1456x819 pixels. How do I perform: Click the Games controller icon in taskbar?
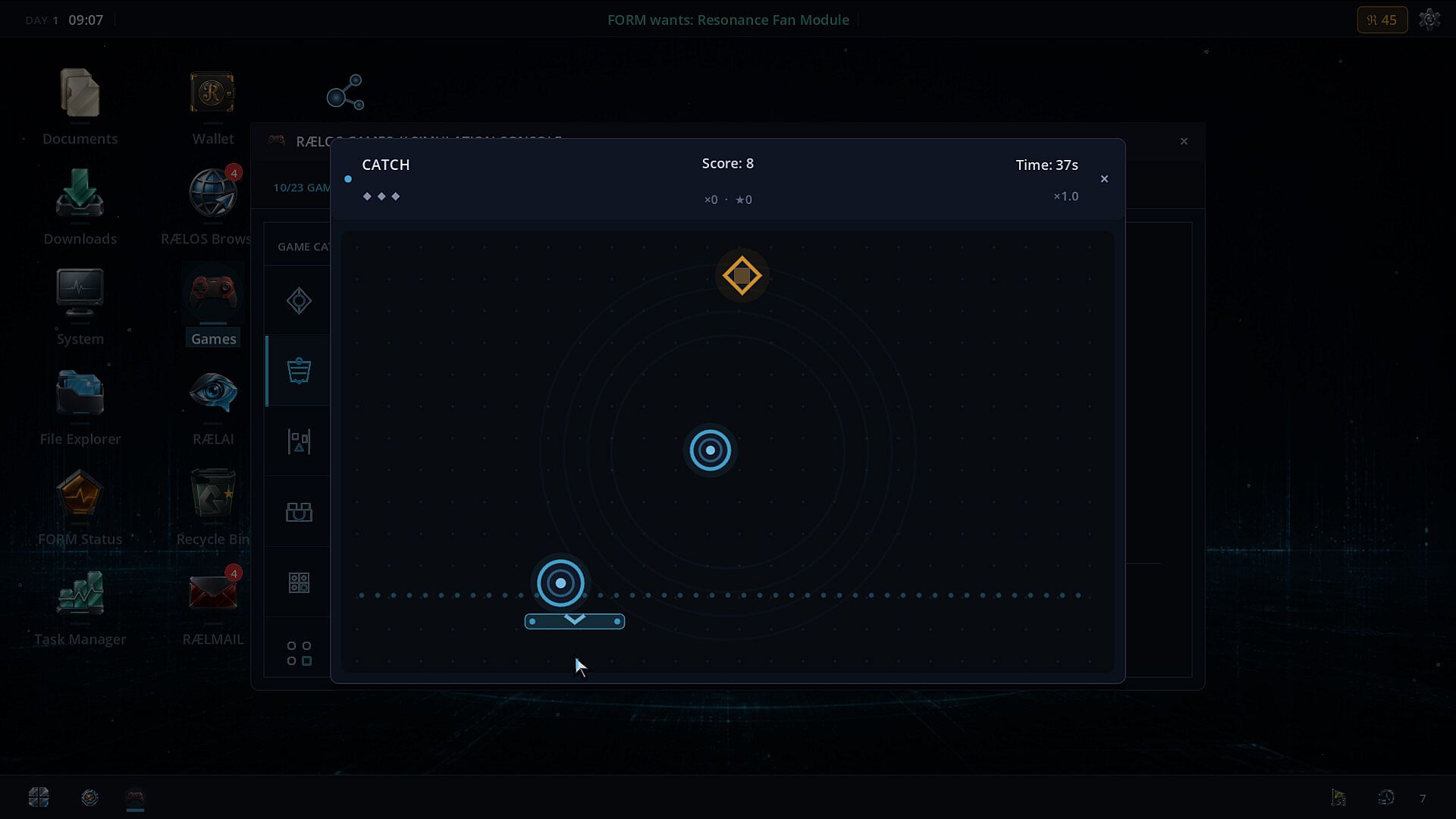coord(135,797)
